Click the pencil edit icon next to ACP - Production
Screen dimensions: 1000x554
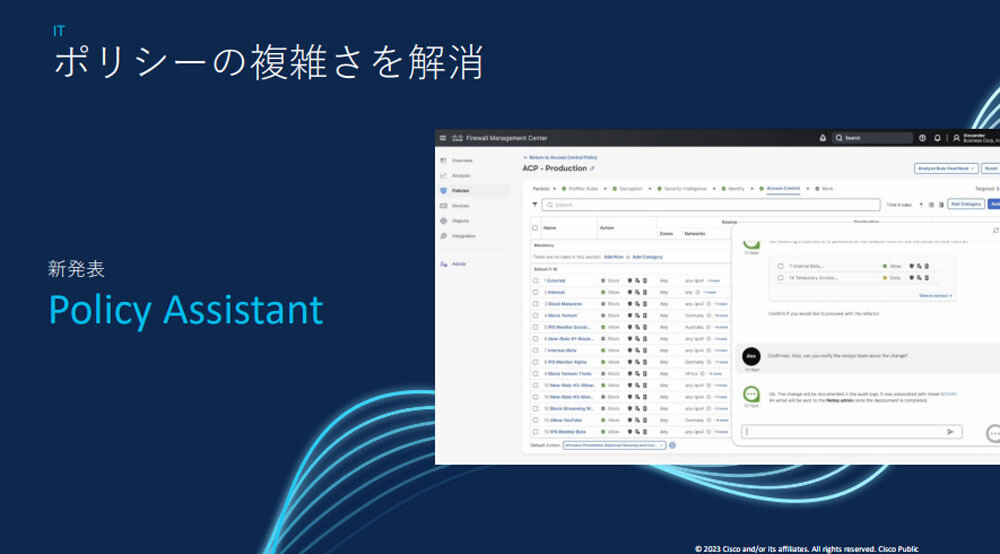coord(592,169)
